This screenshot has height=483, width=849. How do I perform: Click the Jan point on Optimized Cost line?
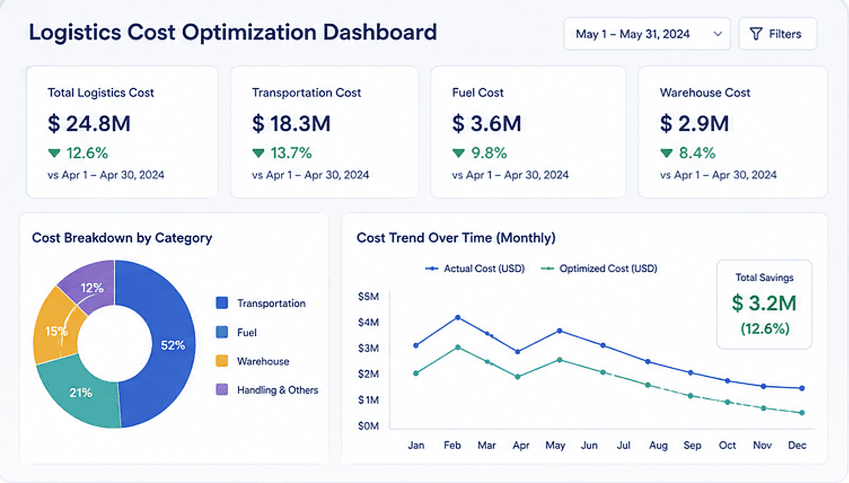pos(416,373)
